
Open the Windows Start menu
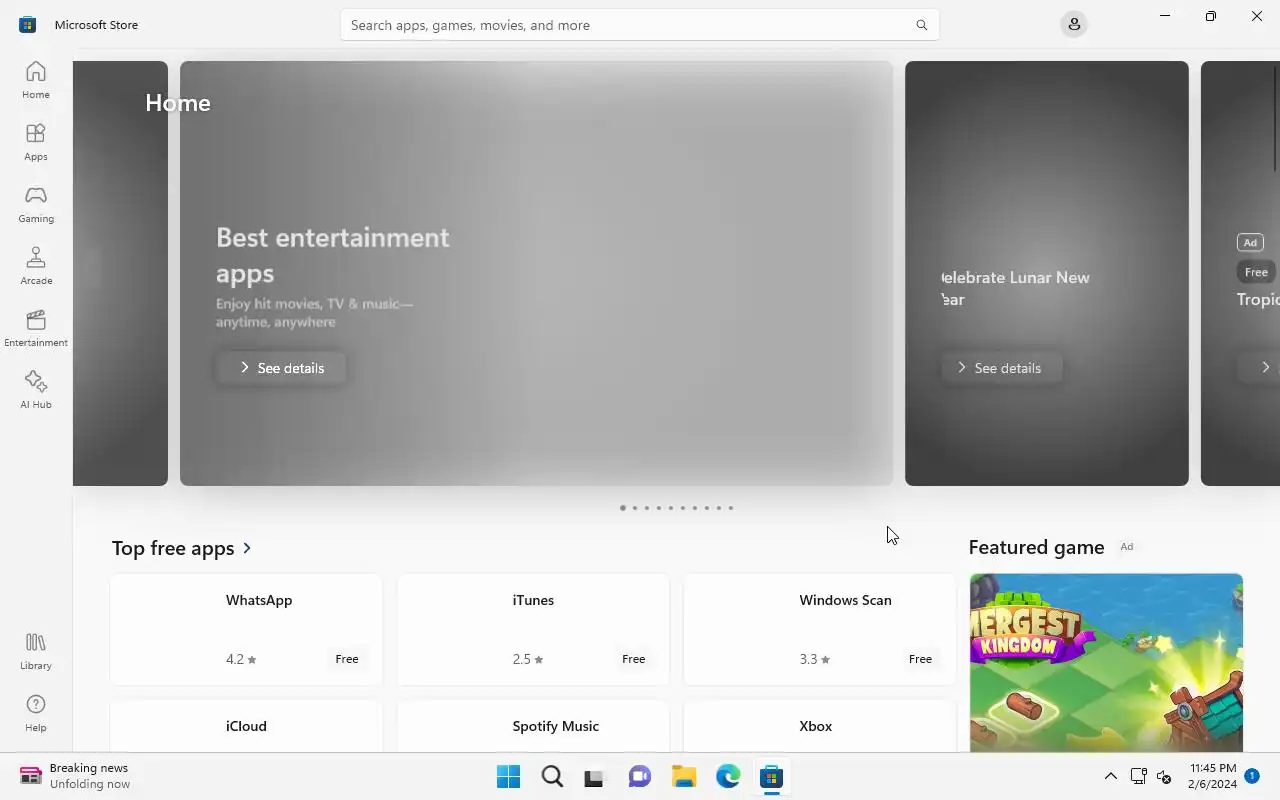508,777
